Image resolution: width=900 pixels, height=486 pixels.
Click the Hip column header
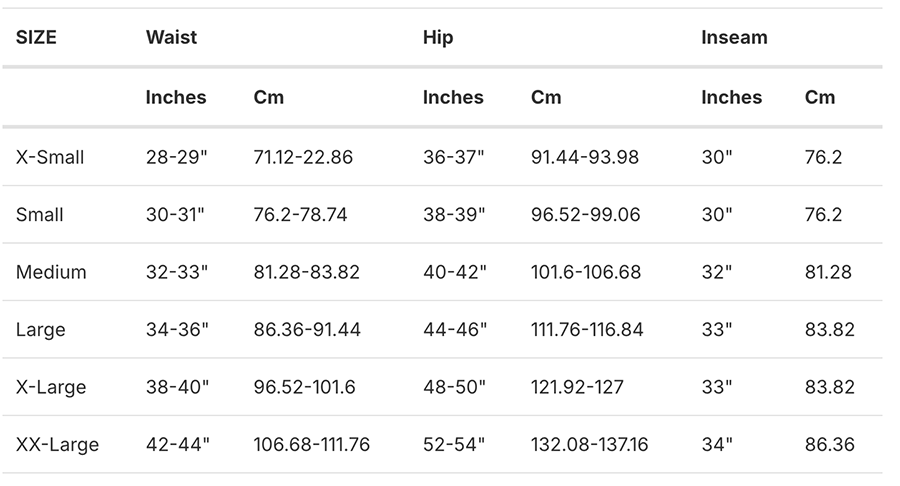(x=437, y=38)
